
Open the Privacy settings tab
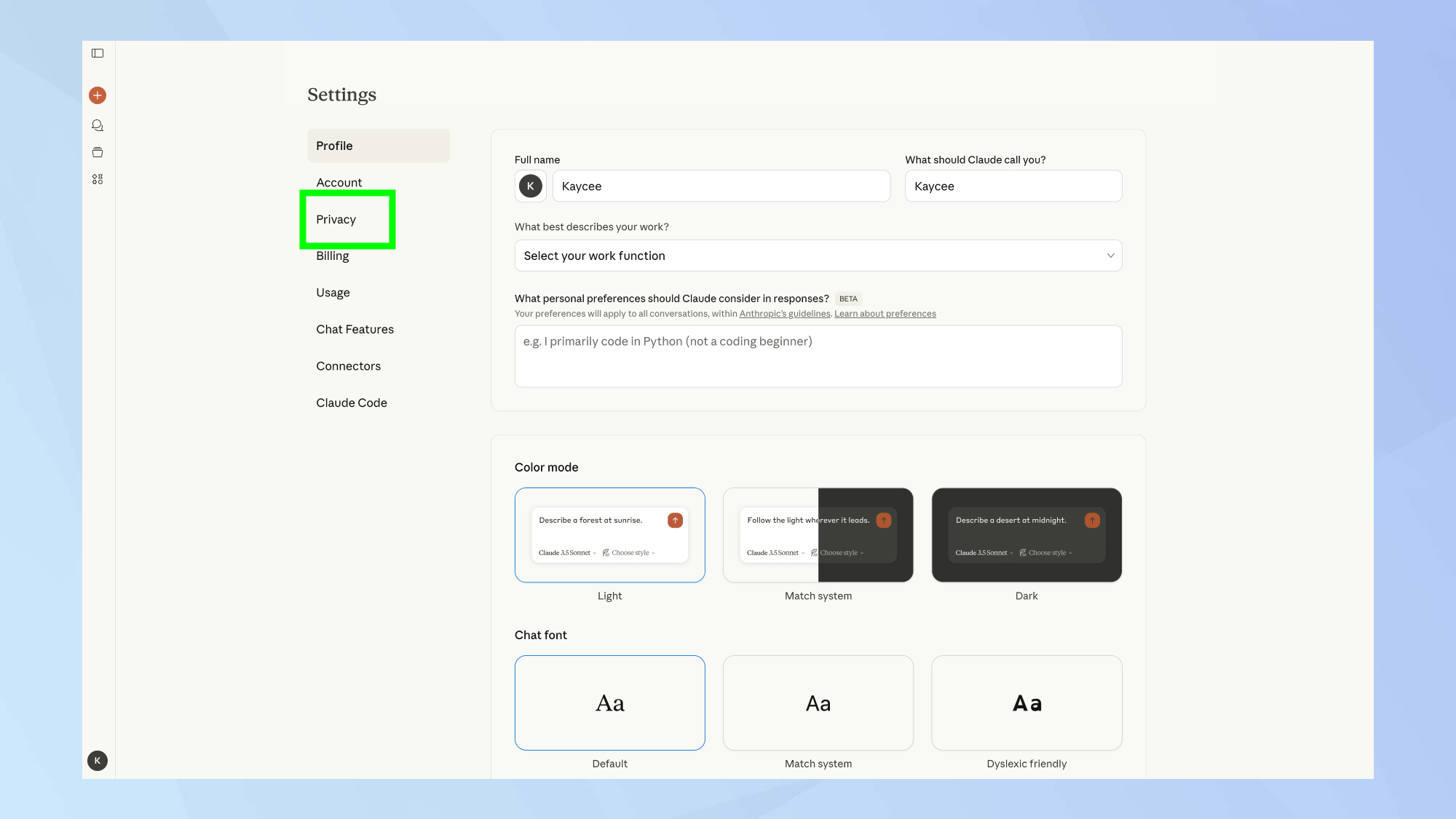coord(336,220)
